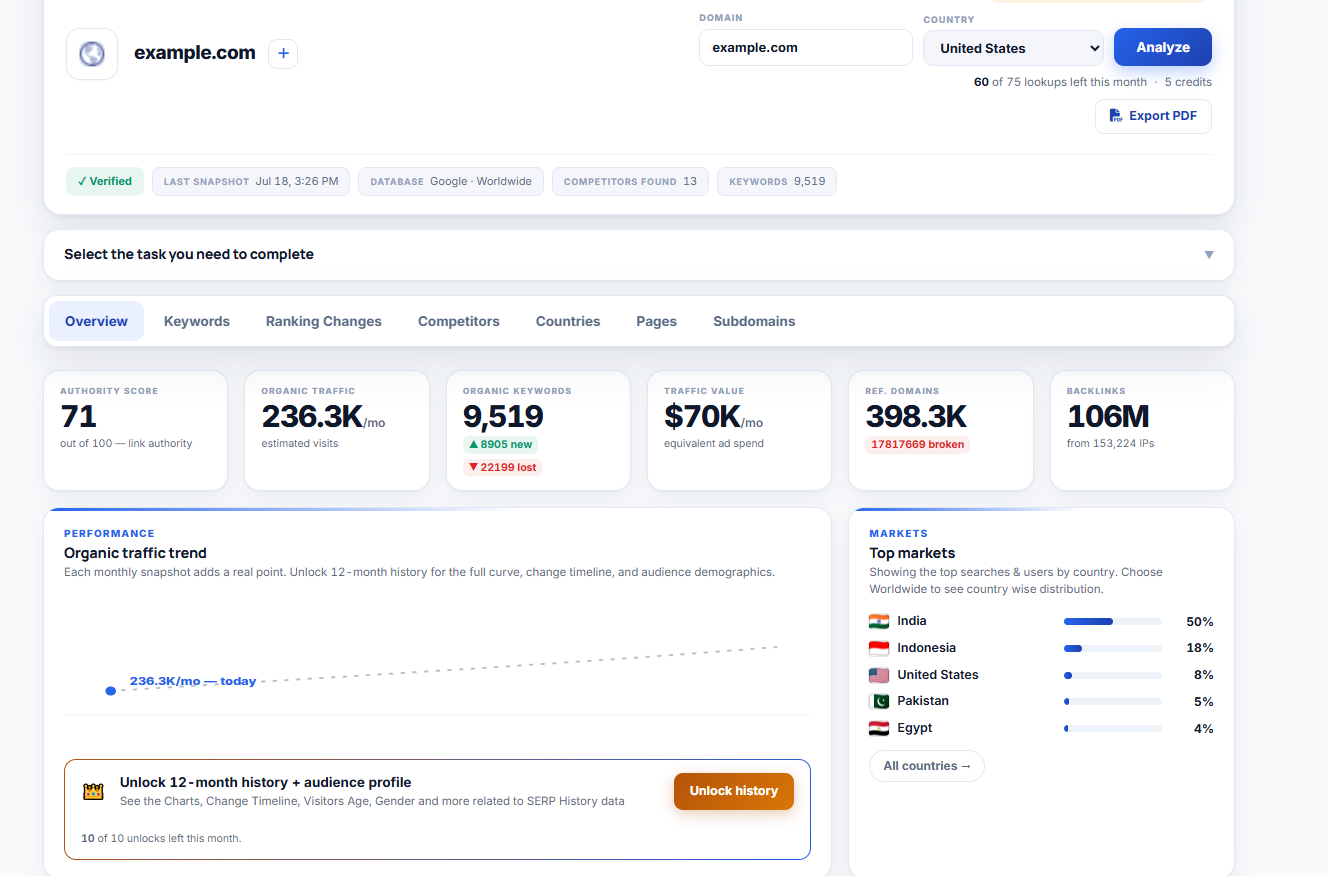Open 'Select the task you need to complete' panel
The height and width of the screenshot is (876, 1328).
(639, 255)
